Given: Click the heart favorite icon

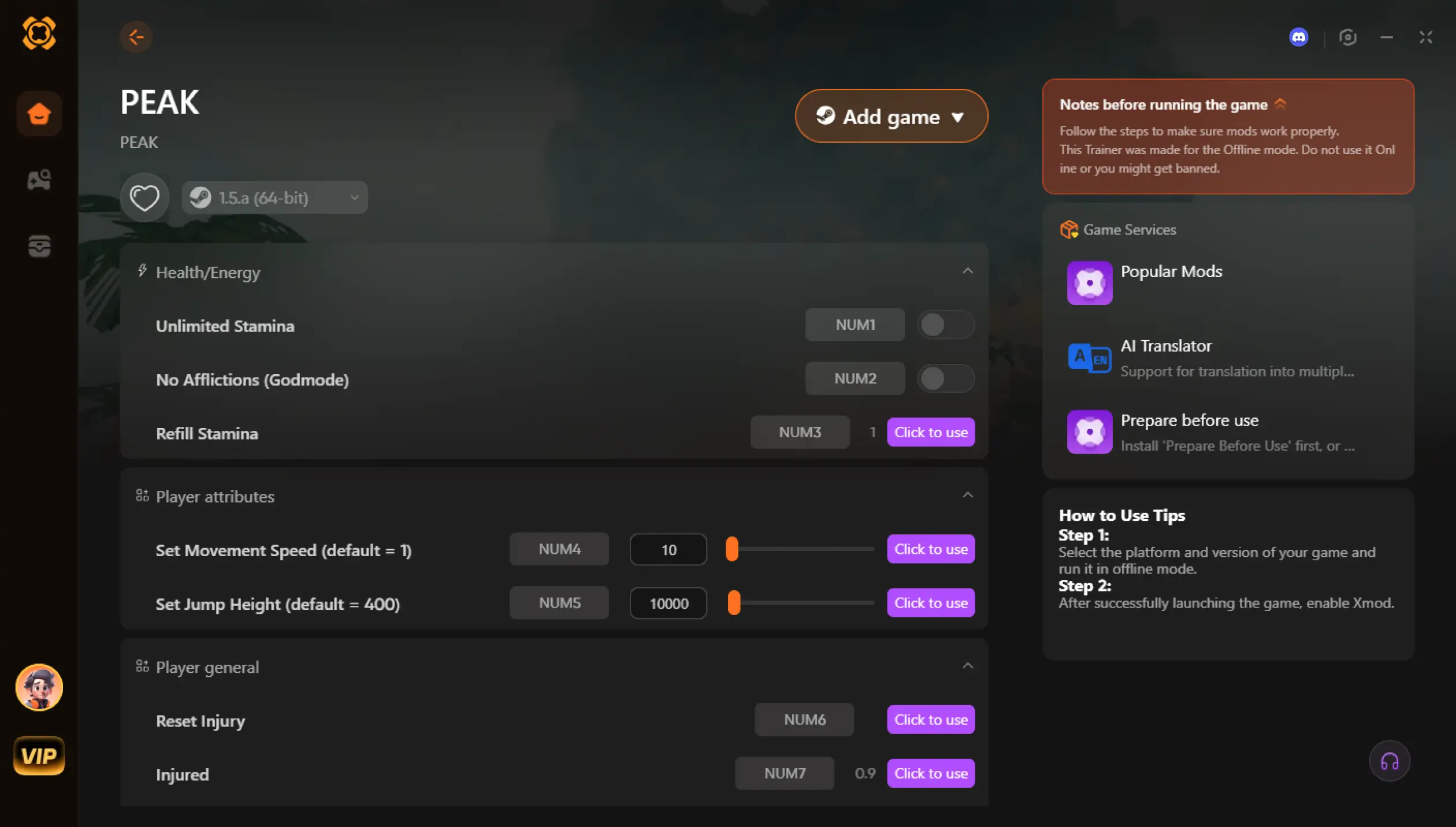Looking at the screenshot, I should coord(144,198).
